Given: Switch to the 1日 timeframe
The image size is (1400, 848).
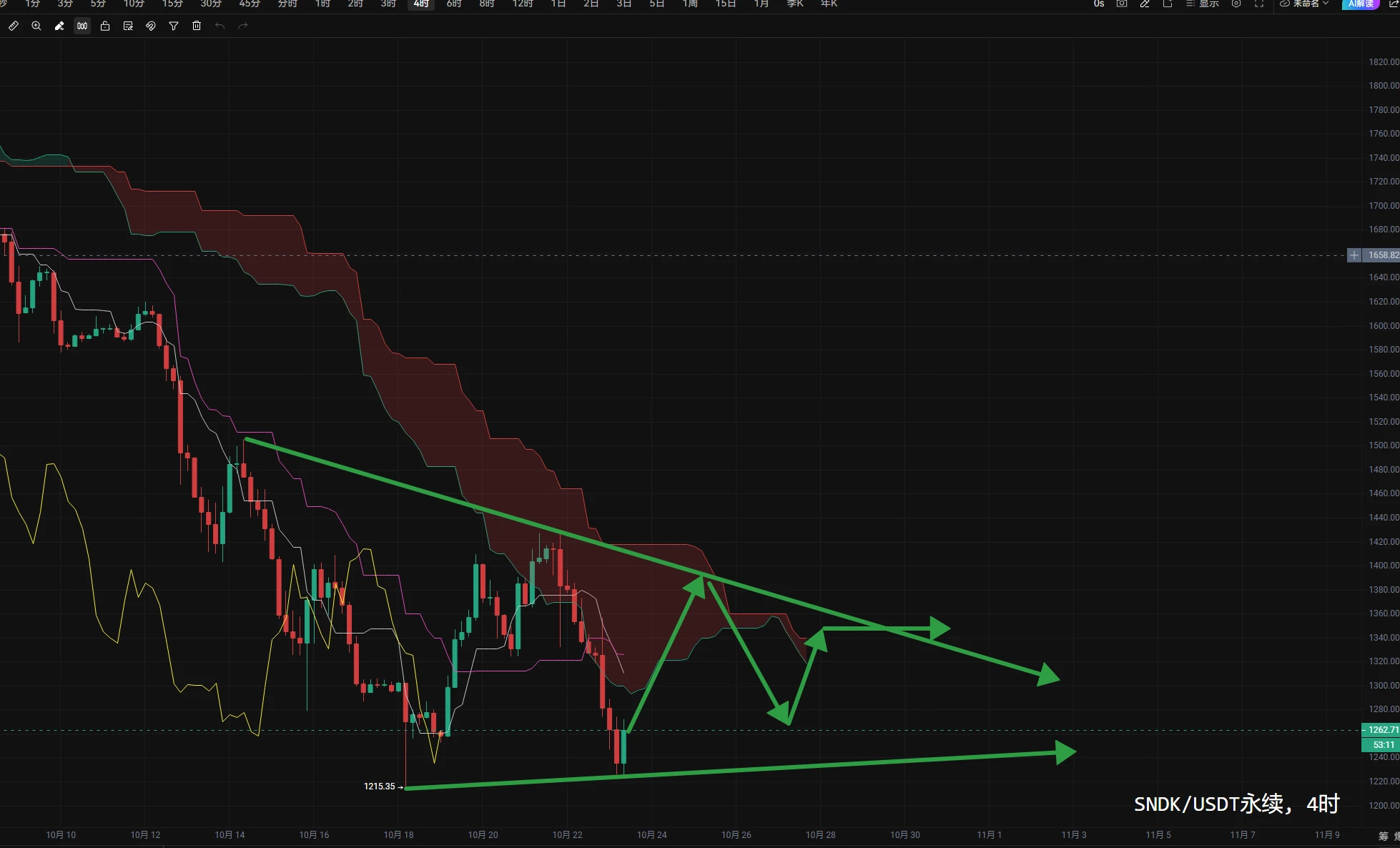Looking at the screenshot, I should pos(558,4).
